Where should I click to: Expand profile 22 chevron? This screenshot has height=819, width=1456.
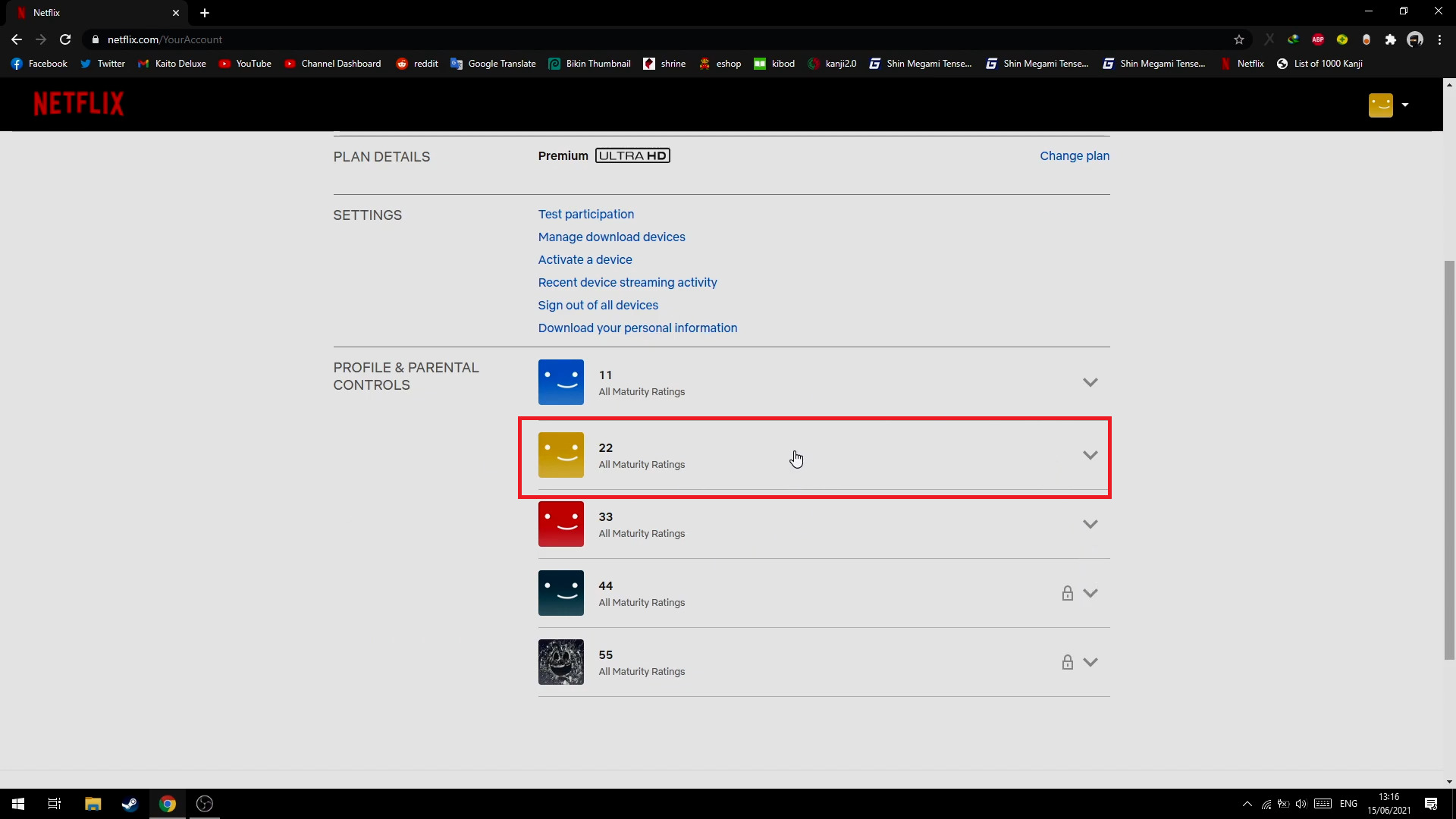tap(1090, 455)
